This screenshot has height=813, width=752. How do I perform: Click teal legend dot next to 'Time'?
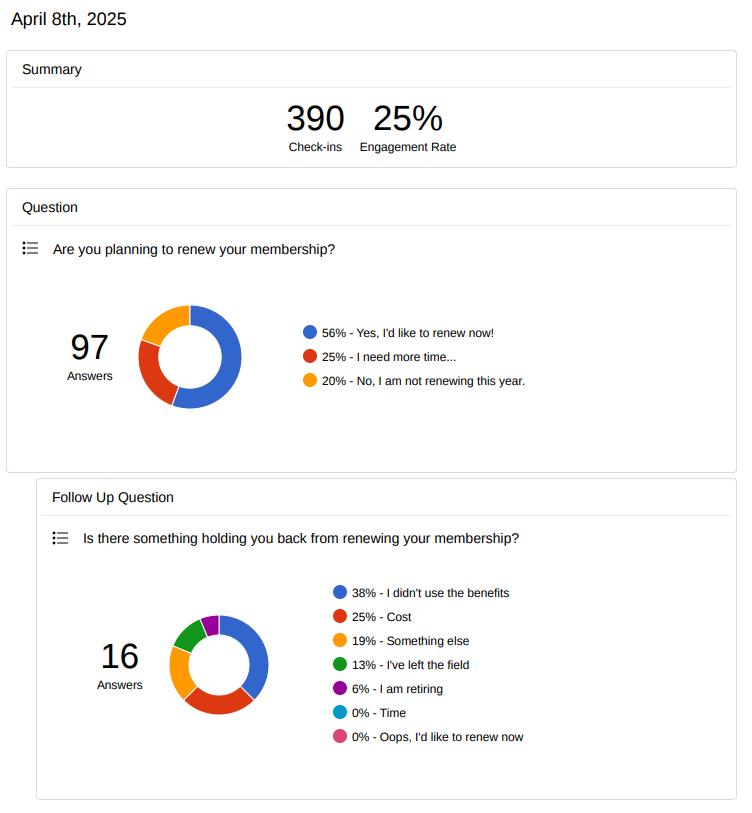(x=340, y=712)
